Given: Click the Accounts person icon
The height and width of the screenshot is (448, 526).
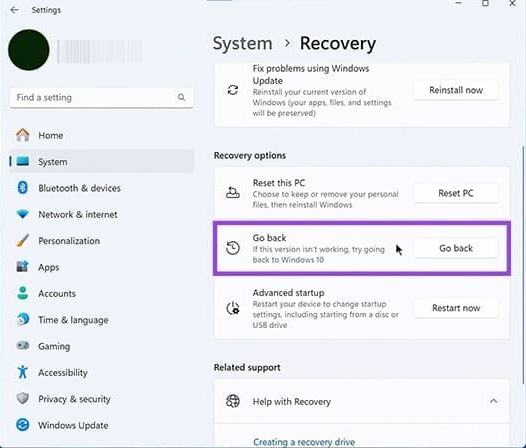Looking at the screenshot, I should (x=22, y=293).
